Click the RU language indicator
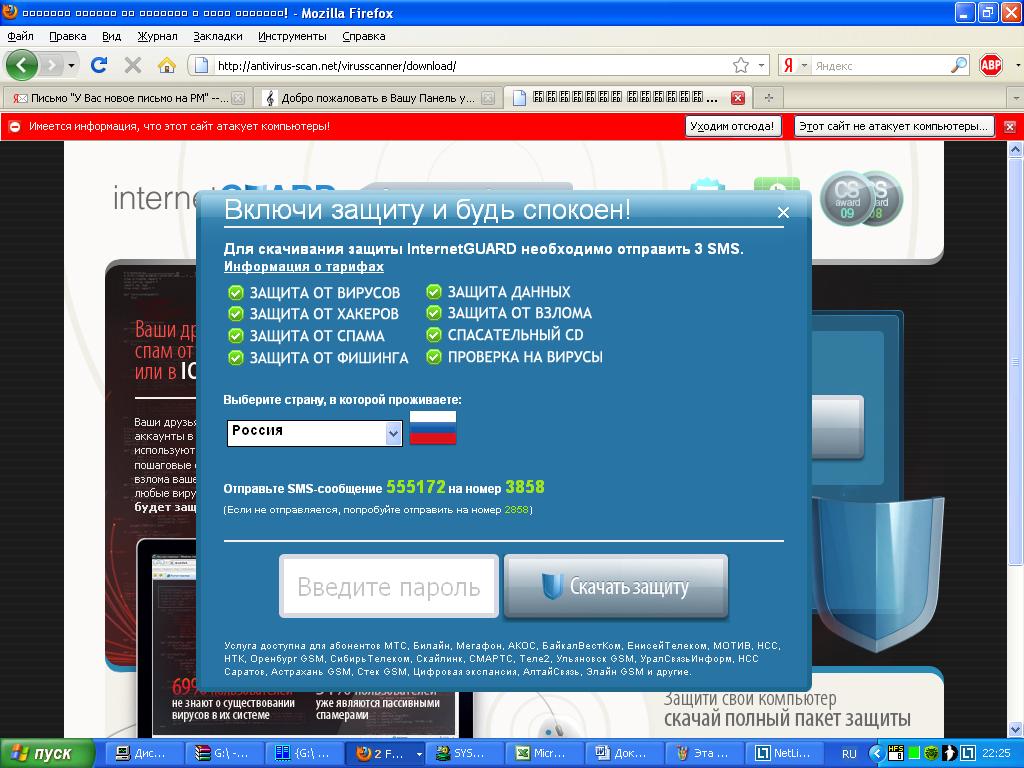This screenshot has height=768, width=1024. point(849,754)
